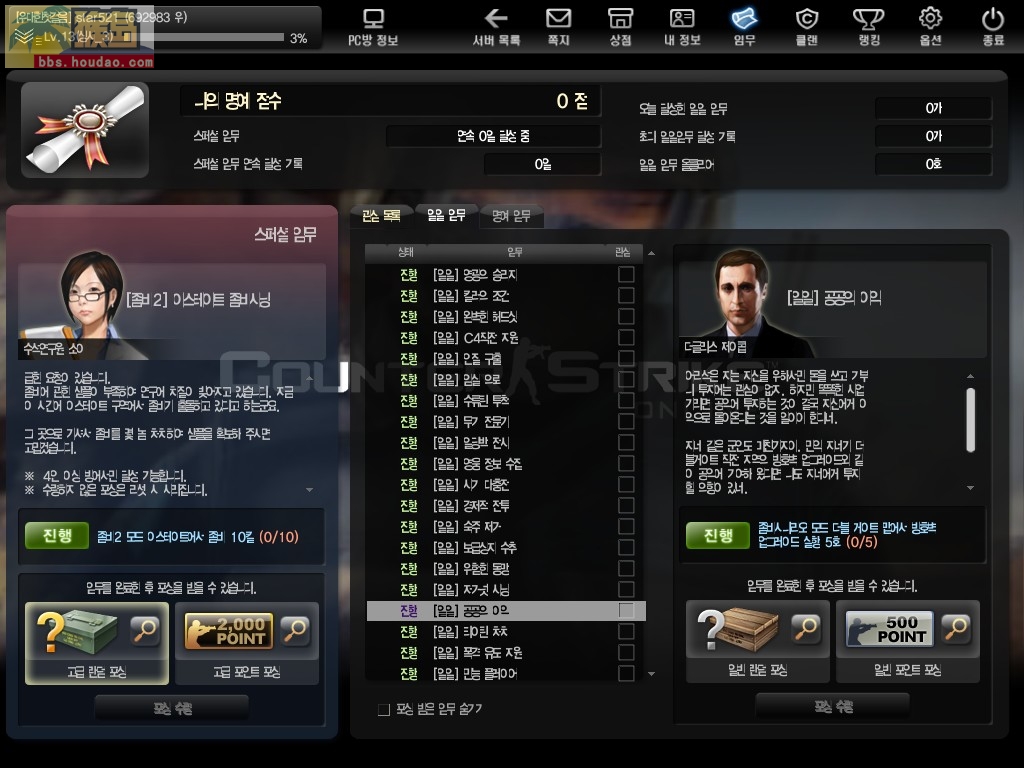
Task: Open the messages envelope icon
Action: (558, 18)
